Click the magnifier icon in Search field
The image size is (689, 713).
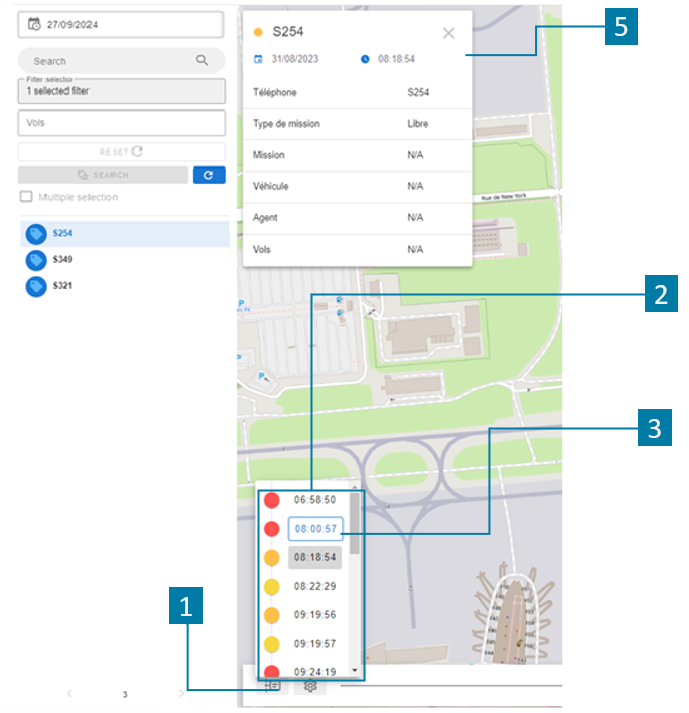[x=202, y=60]
